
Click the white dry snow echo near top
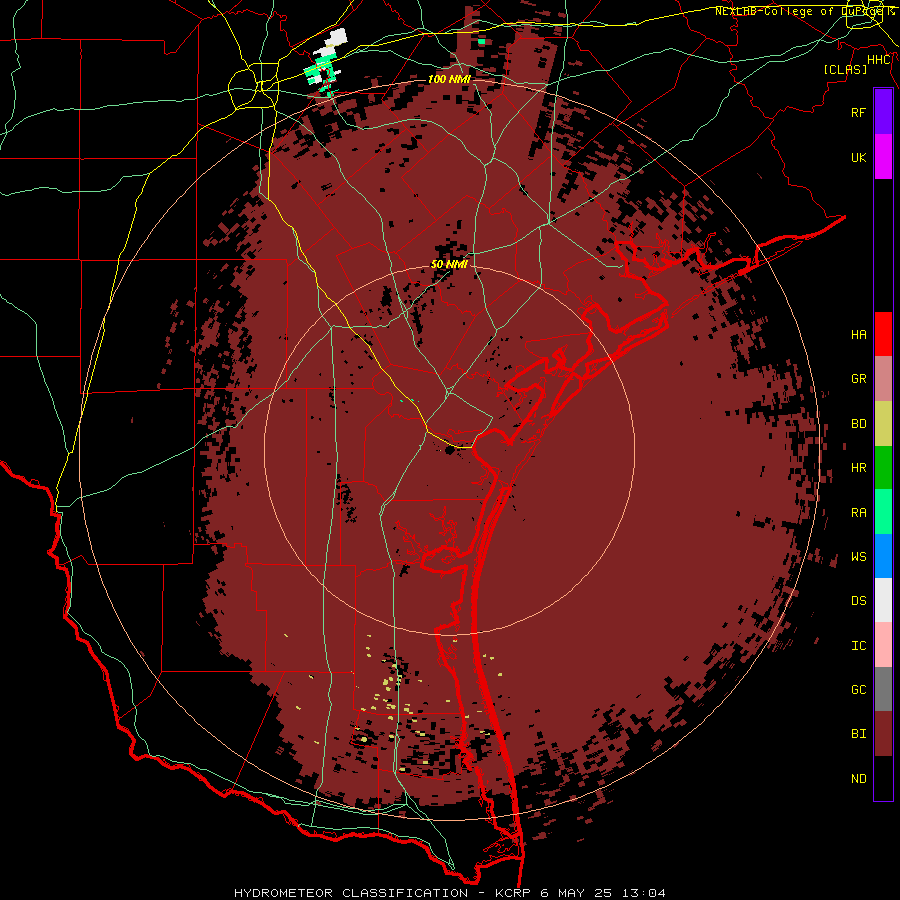[335, 41]
